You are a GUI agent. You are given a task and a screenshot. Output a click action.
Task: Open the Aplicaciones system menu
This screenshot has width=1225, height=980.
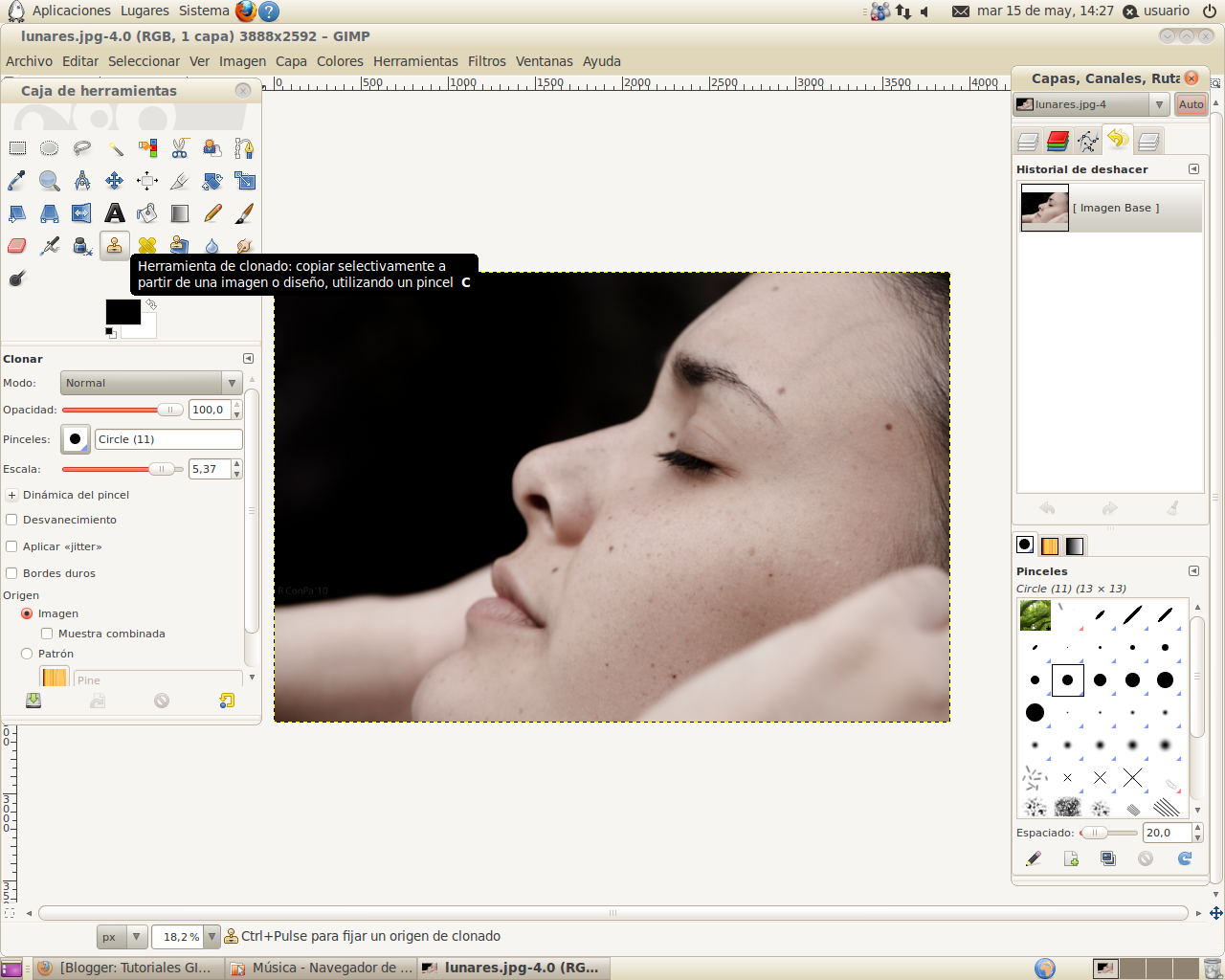[x=72, y=11]
